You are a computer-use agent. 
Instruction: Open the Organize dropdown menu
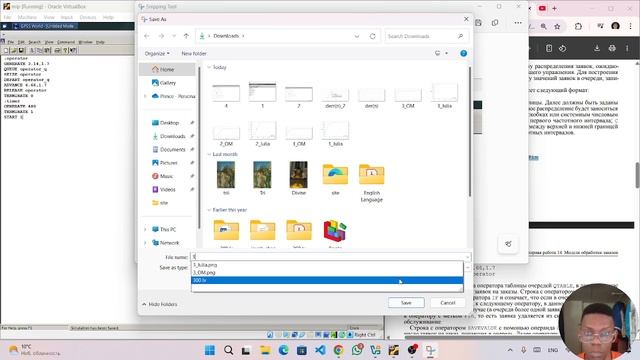pyautogui.click(x=157, y=53)
